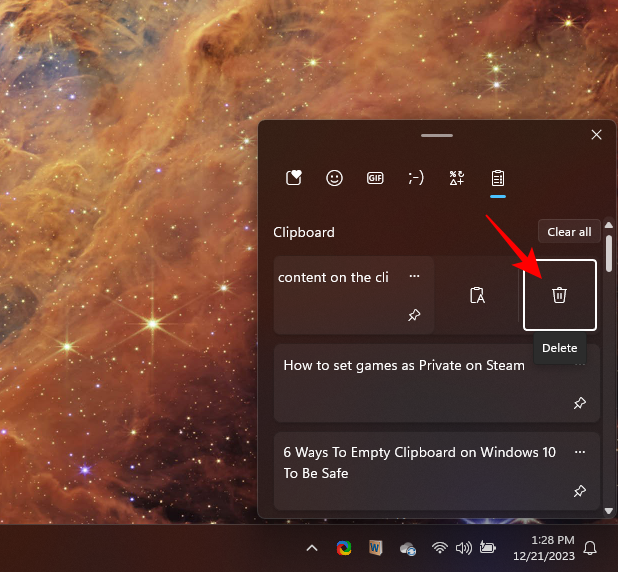Open the Symbols tab
Viewport: 618px width, 572px height.
(456, 178)
